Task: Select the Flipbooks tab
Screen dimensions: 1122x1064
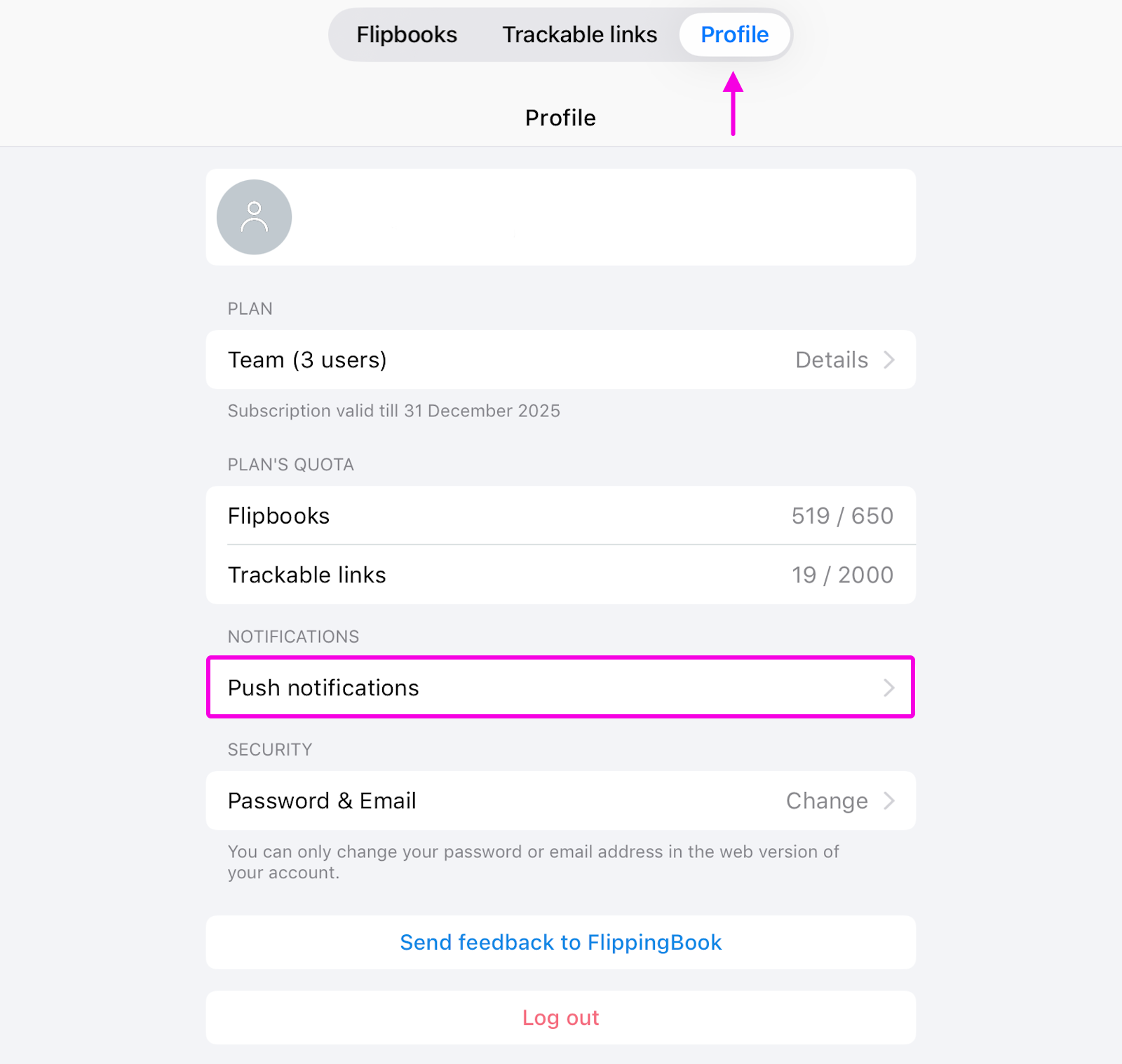Action: point(407,34)
